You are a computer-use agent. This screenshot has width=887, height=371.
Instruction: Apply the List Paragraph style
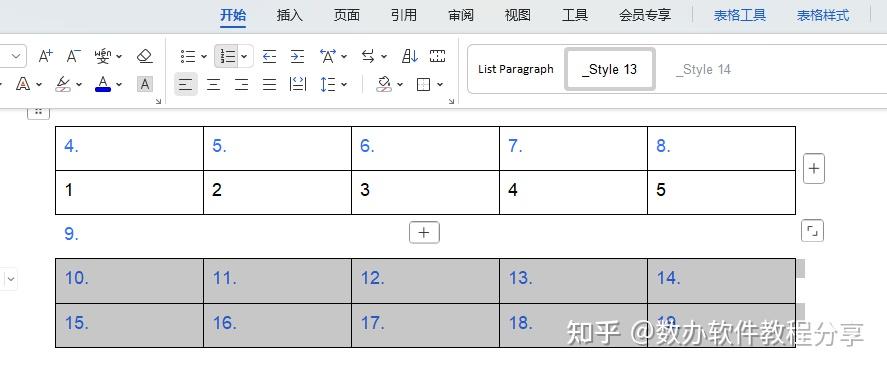[x=515, y=69]
